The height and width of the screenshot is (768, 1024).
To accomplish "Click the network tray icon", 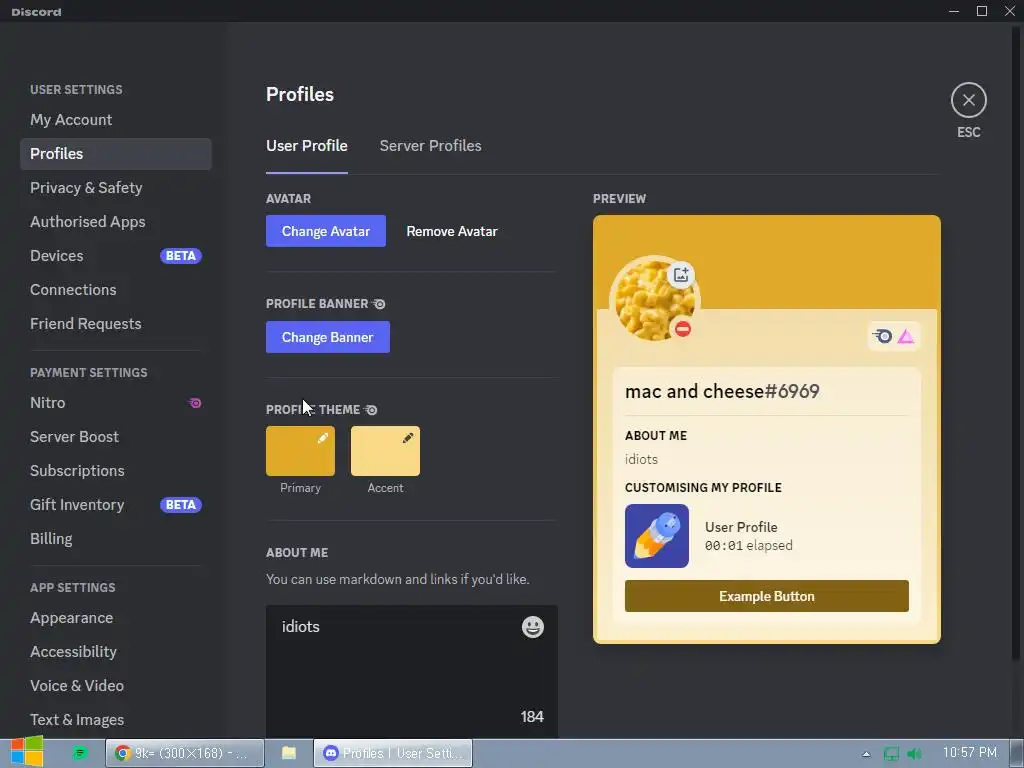I will pos(891,754).
